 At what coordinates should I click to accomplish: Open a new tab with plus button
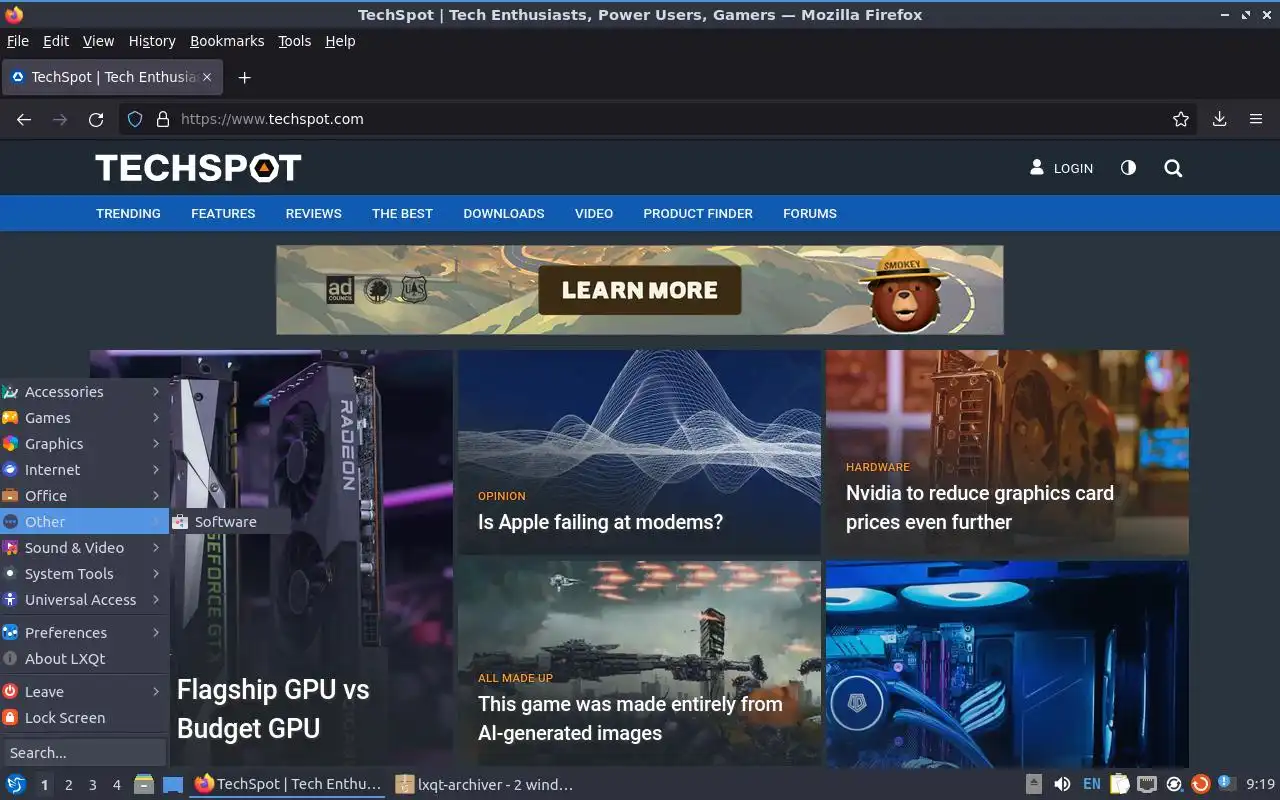pos(244,77)
